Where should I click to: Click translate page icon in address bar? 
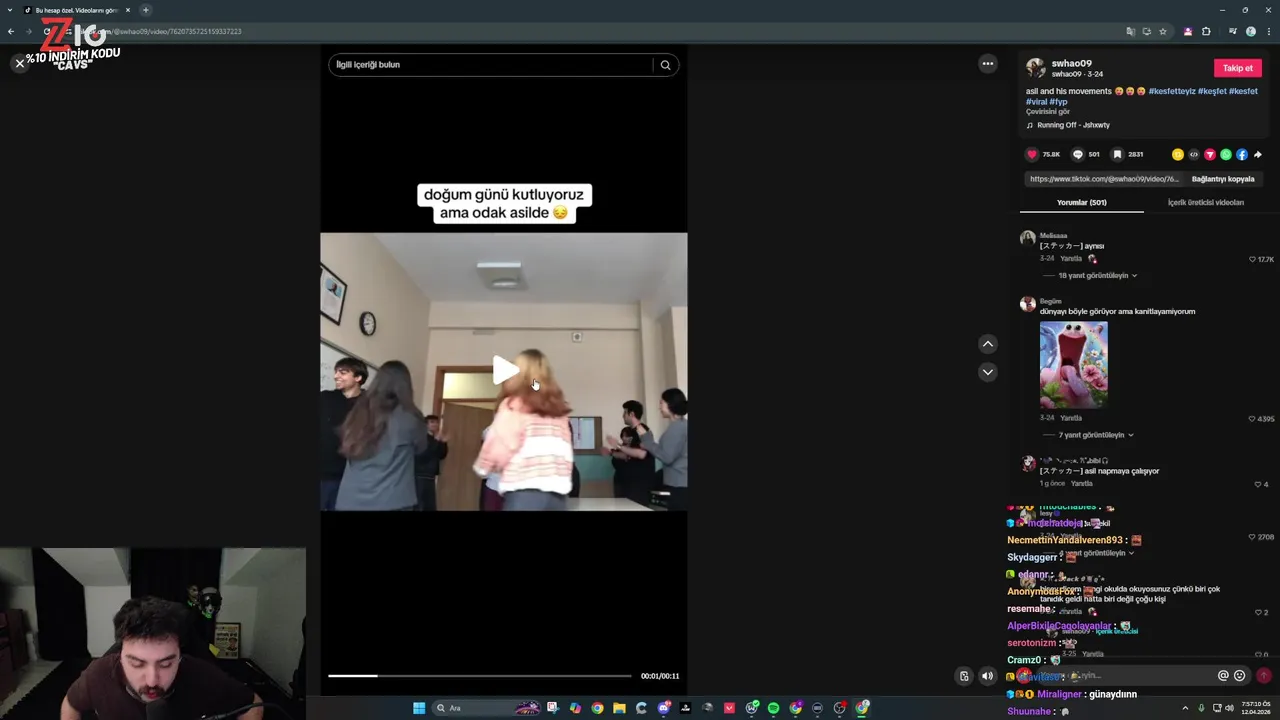1131,31
